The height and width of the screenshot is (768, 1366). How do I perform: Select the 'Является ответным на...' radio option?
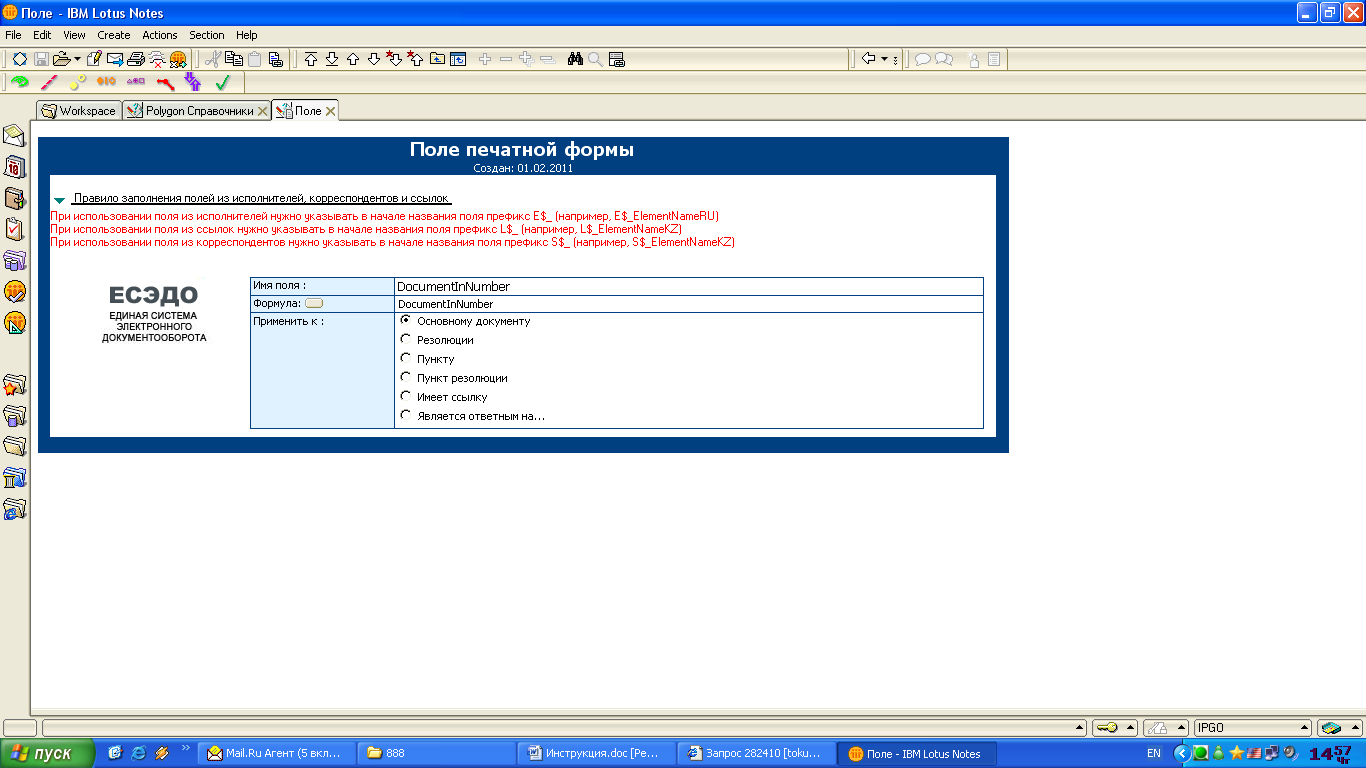(405, 415)
